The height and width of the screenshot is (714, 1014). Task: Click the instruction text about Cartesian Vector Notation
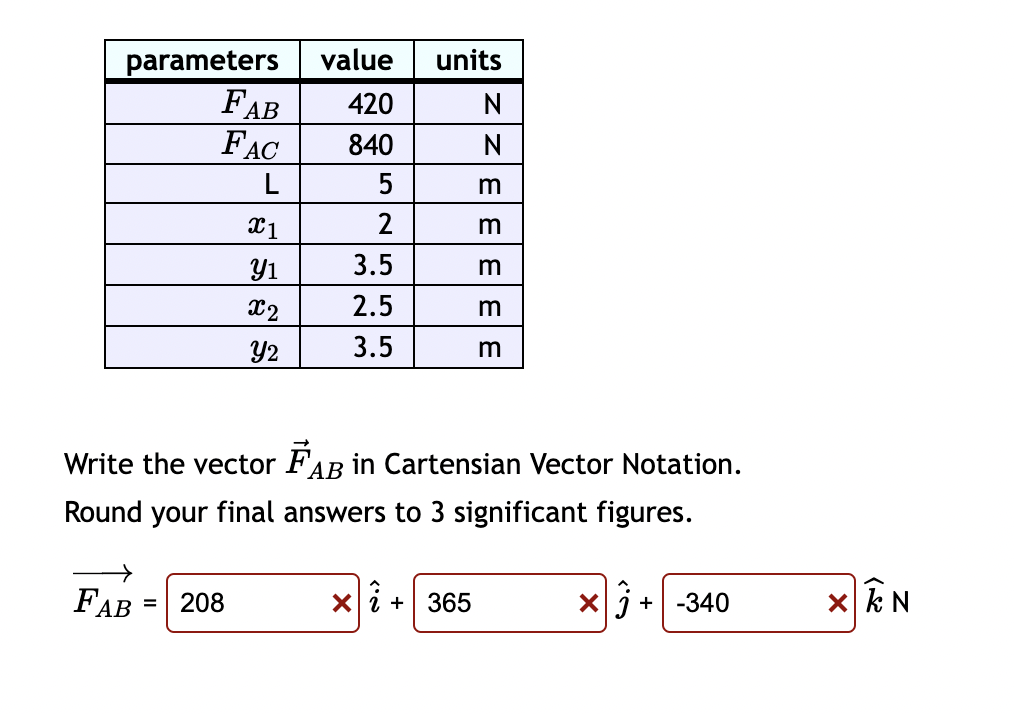pyautogui.click(x=400, y=463)
